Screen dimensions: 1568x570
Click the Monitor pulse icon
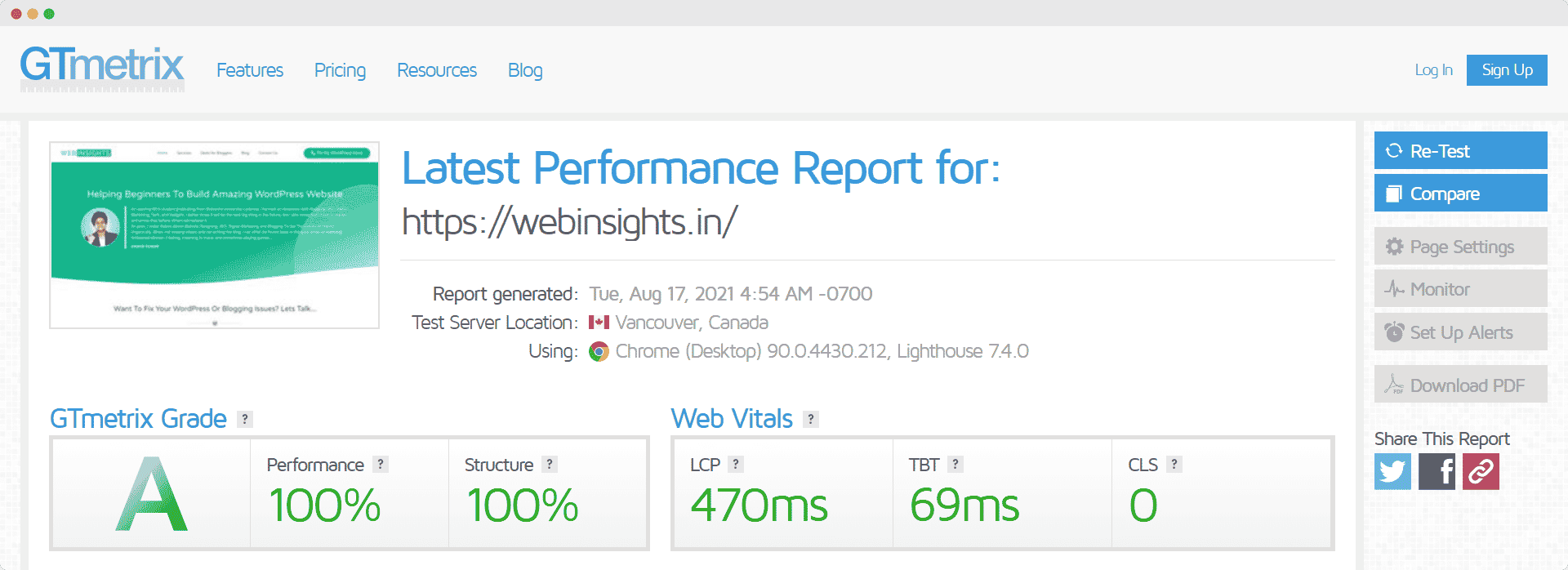tap(1394, 289)
